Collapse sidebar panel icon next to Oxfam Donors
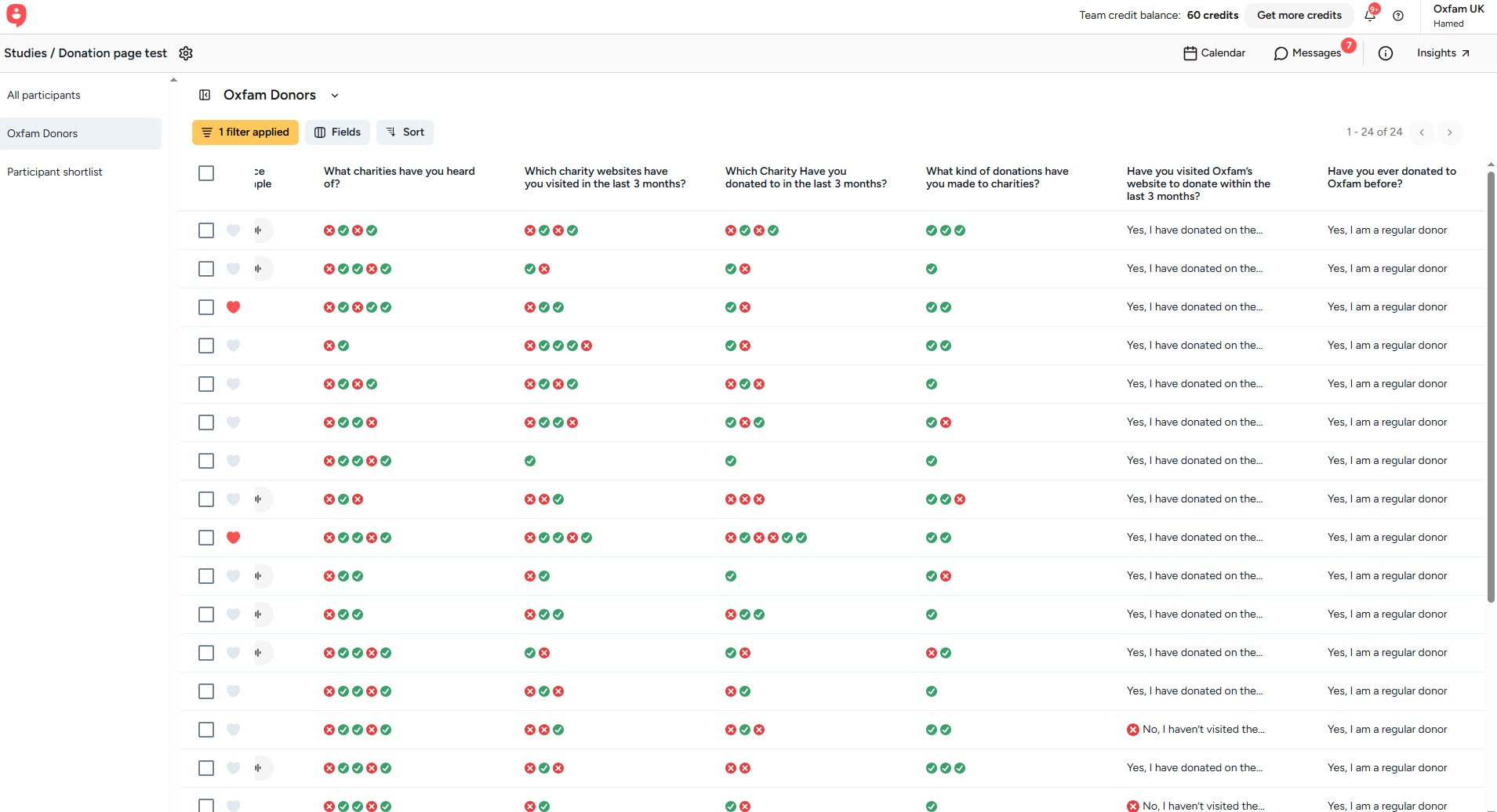Image resolution: width=1497 pixels, height=812 pixels. pyautogui.click(x=205, y=95)
